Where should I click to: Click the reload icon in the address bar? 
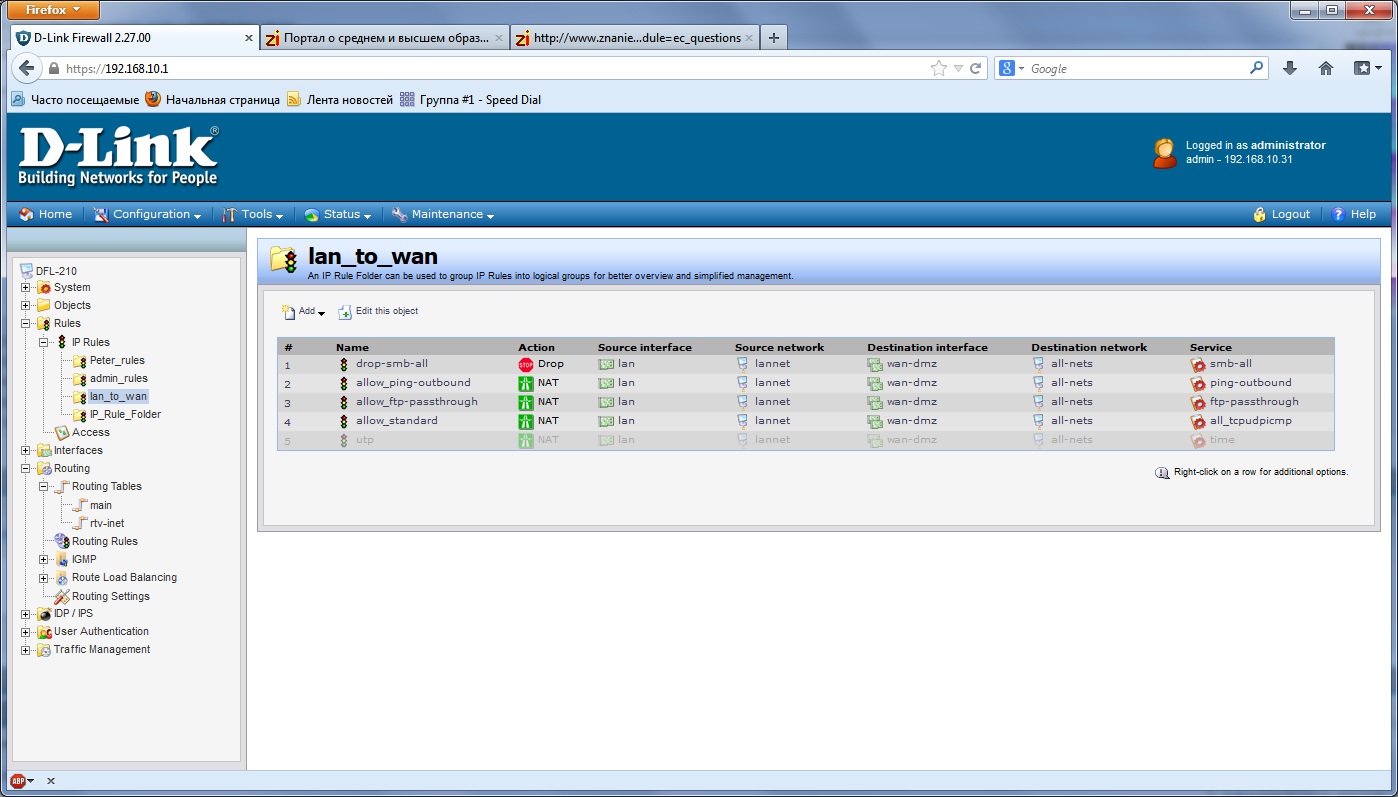[976, 68]
